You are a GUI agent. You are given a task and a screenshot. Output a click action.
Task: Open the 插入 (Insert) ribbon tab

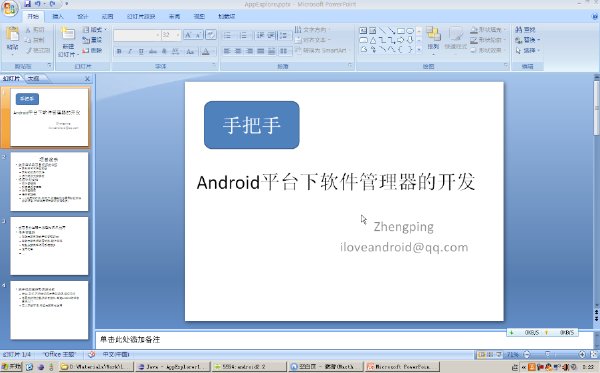[x=58, y=16]
